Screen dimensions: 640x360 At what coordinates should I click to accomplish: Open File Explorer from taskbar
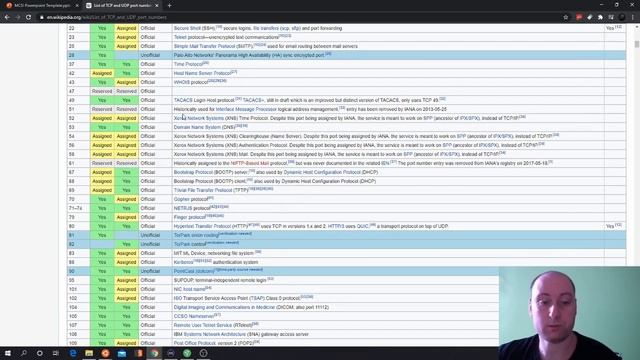[x=89, y=353]
